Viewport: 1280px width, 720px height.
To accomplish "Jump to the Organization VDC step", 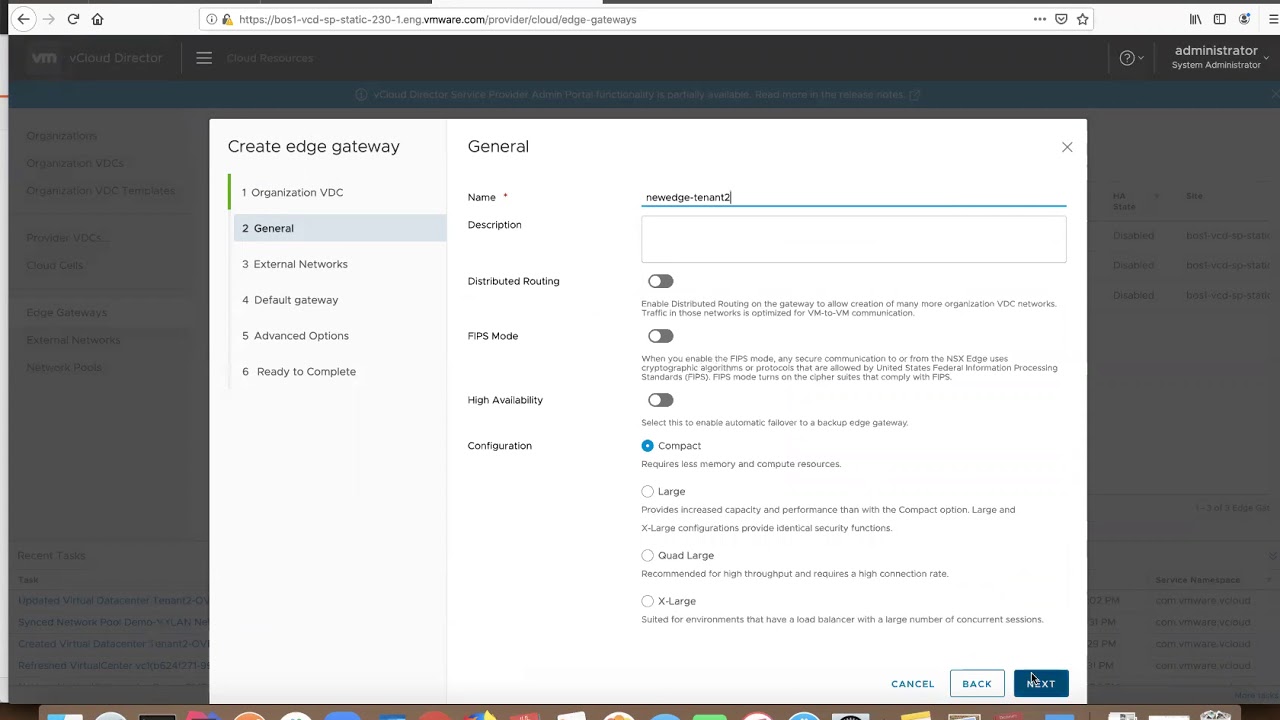I will [296, 192].
